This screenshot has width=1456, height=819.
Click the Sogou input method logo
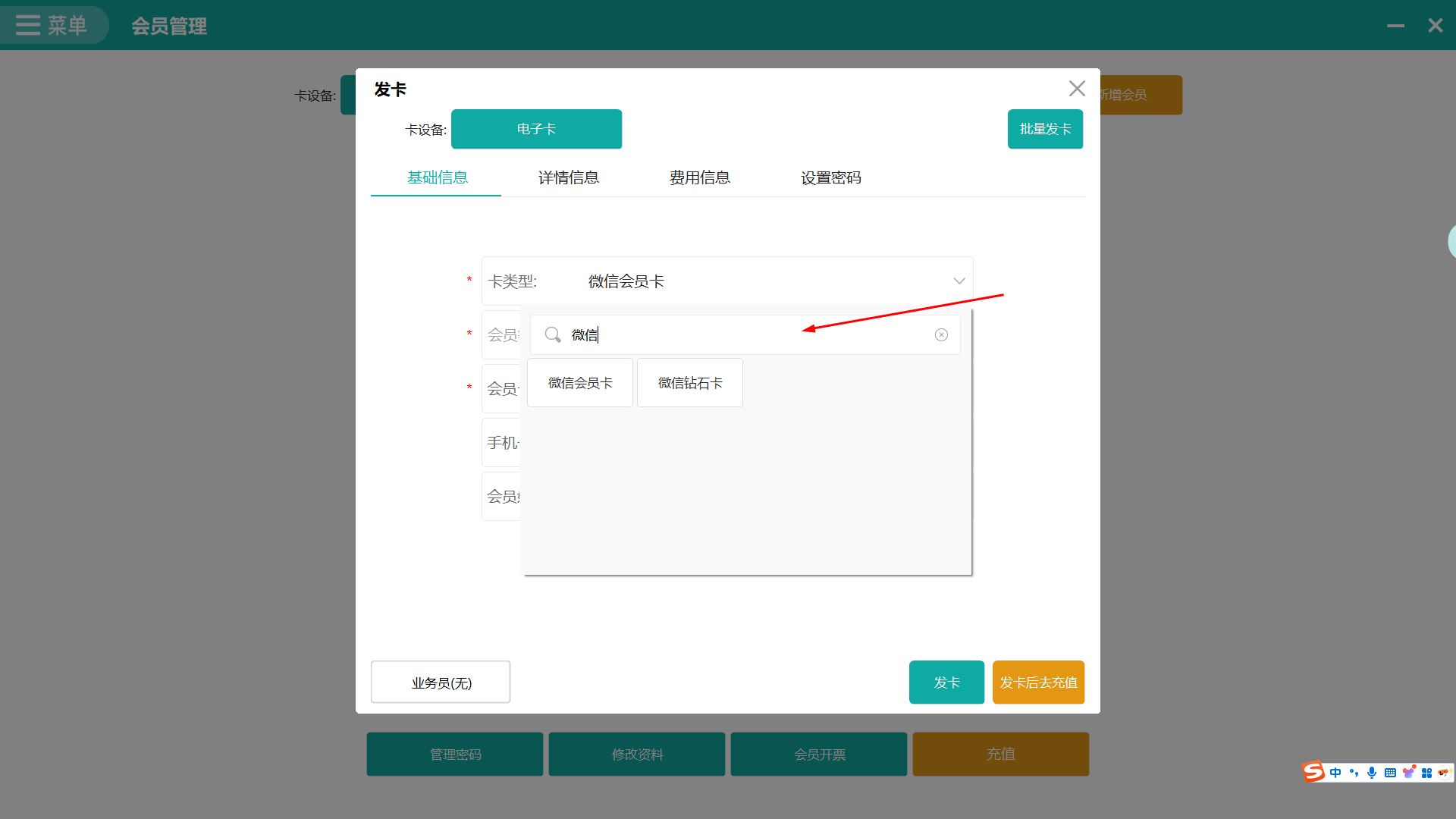click(1313, 772)
